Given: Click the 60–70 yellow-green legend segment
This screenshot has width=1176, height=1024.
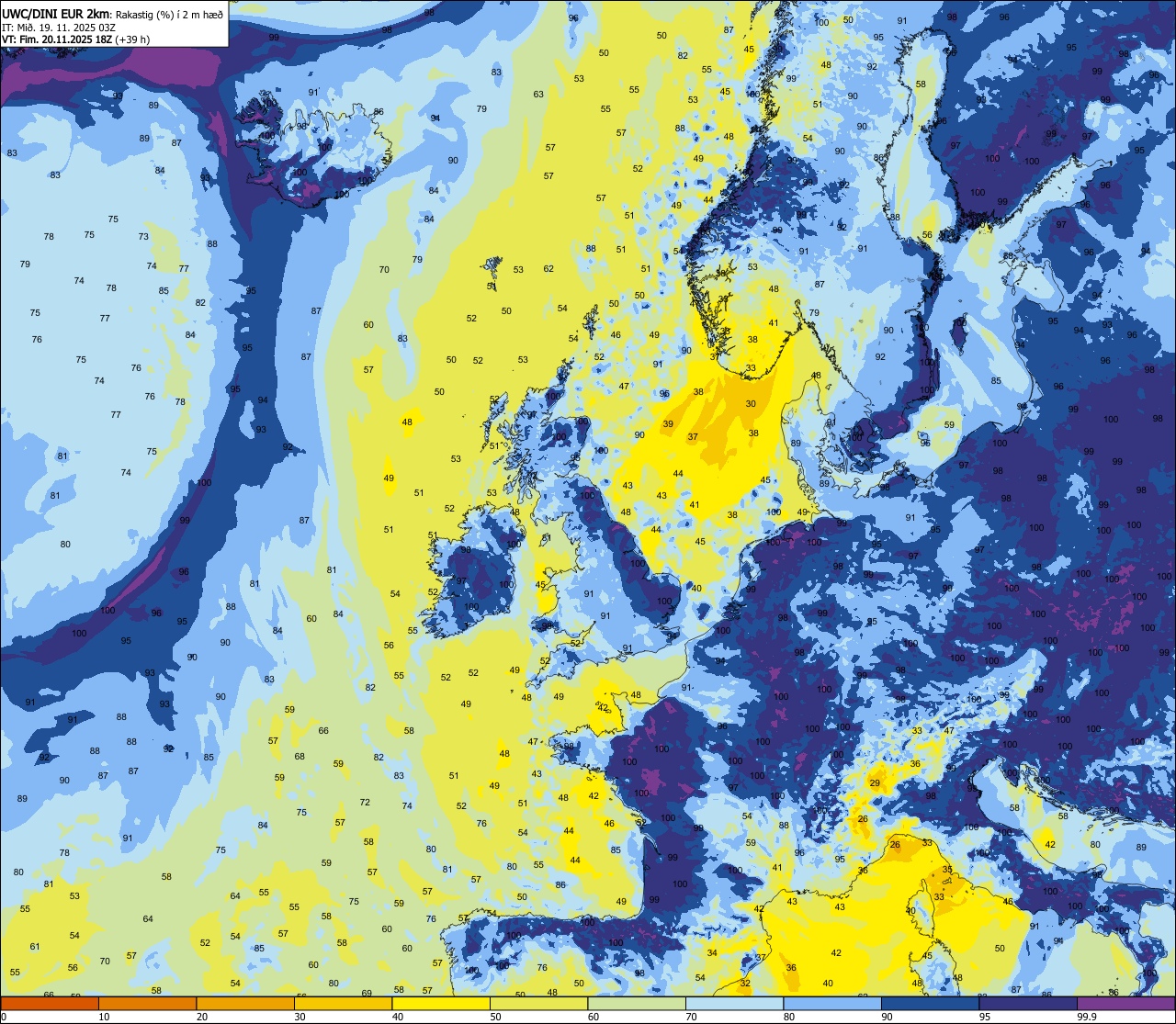Looking at the screenshot, I should [637, 1003].
